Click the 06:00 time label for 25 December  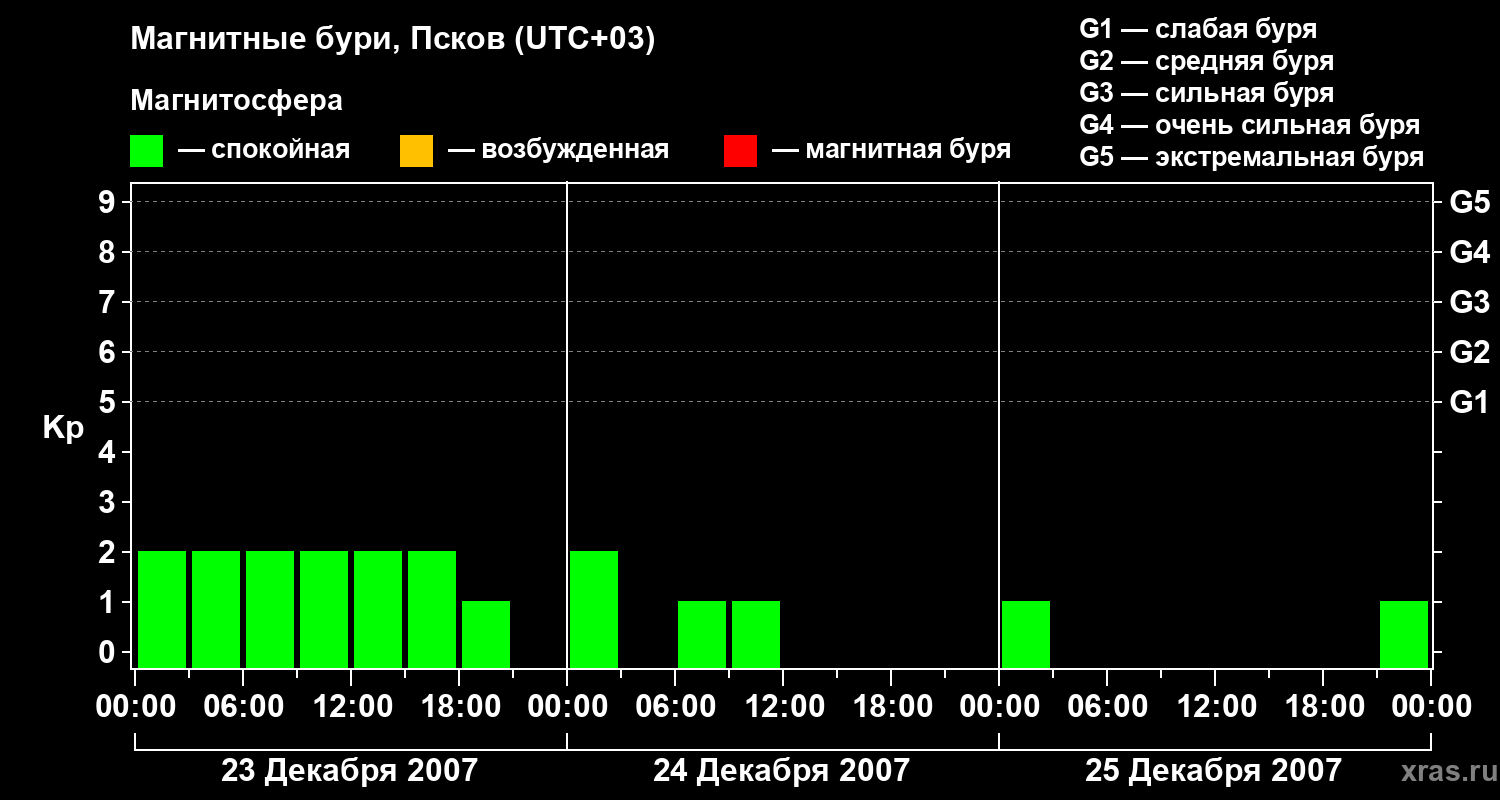[x=1107, y=707]
